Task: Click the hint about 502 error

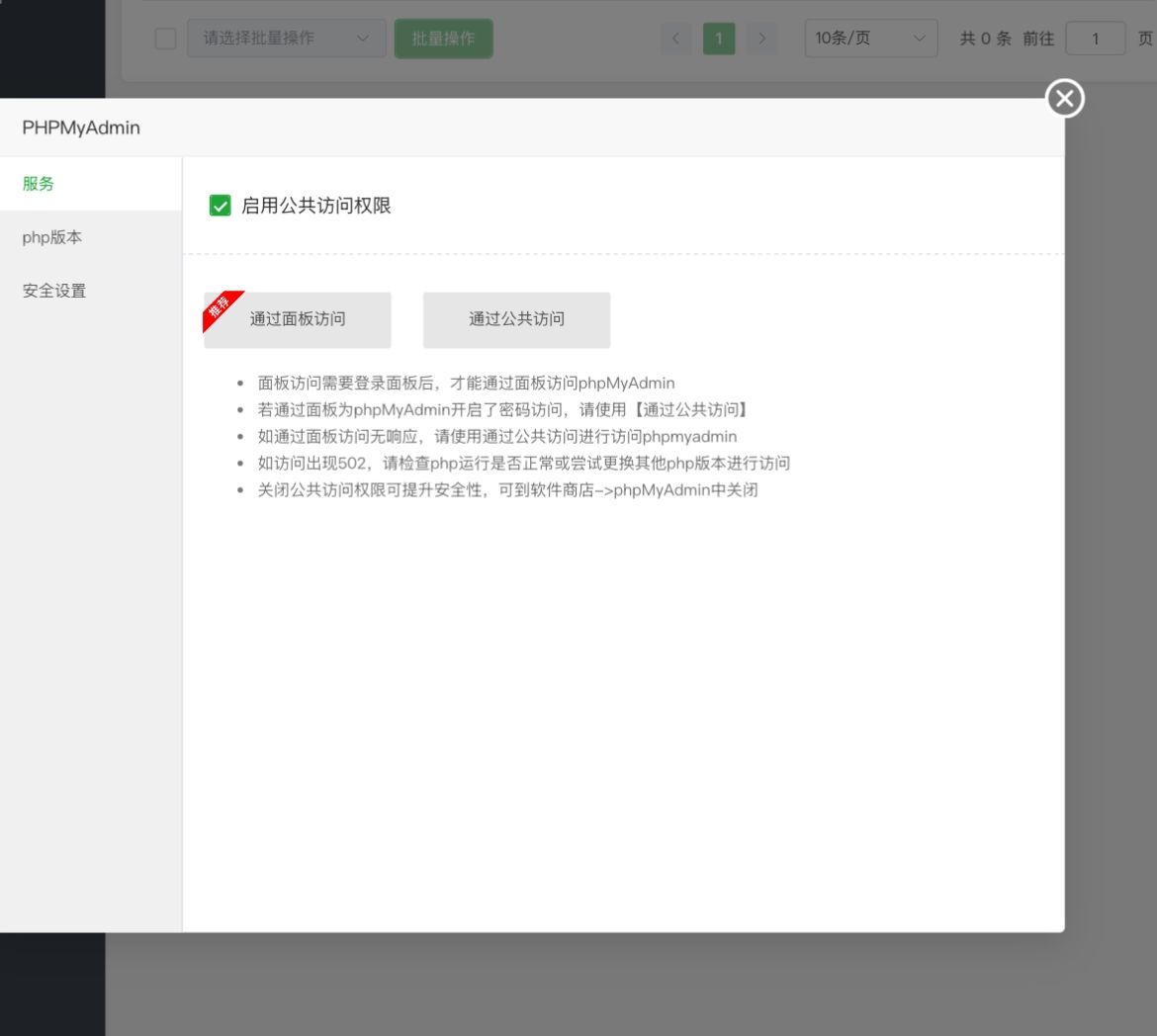Action: 523,463
